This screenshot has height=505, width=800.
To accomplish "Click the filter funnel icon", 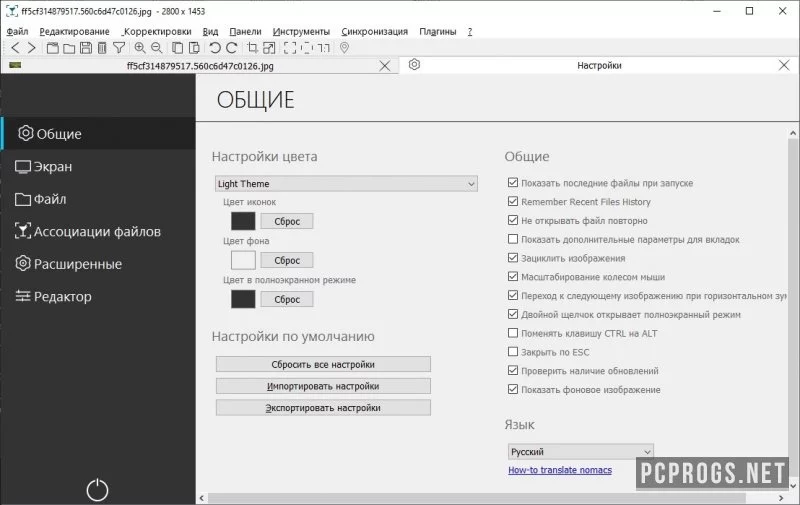I will pos(119,48).
